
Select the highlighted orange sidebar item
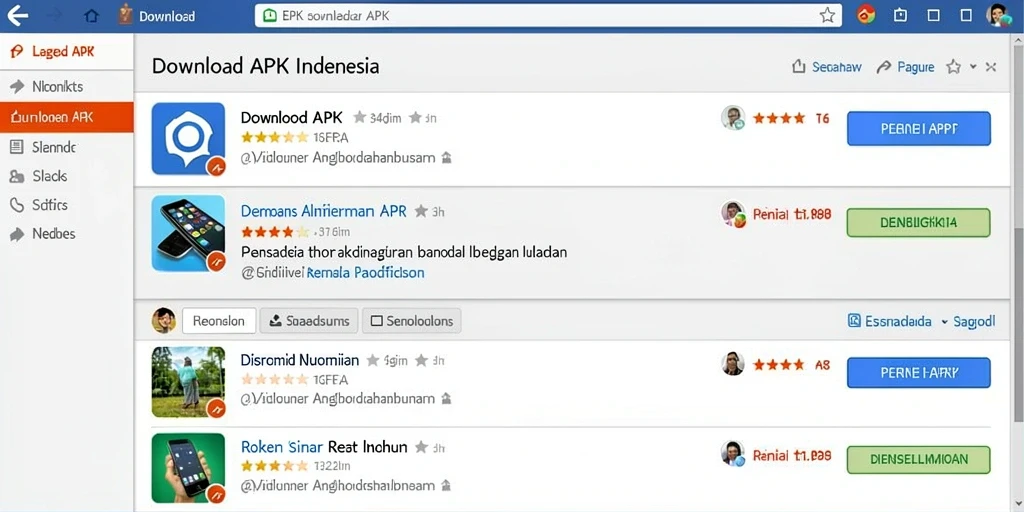67,117
